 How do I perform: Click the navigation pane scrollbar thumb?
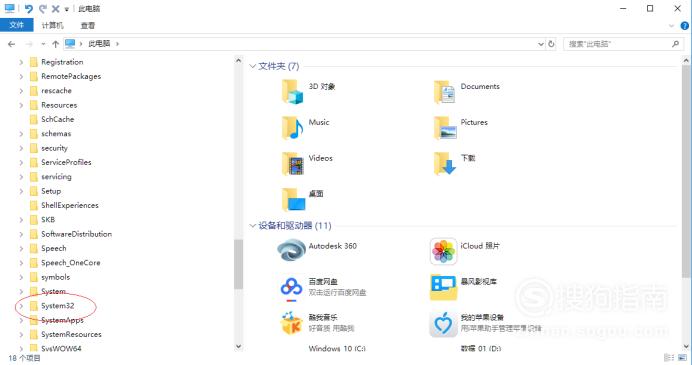238,264
